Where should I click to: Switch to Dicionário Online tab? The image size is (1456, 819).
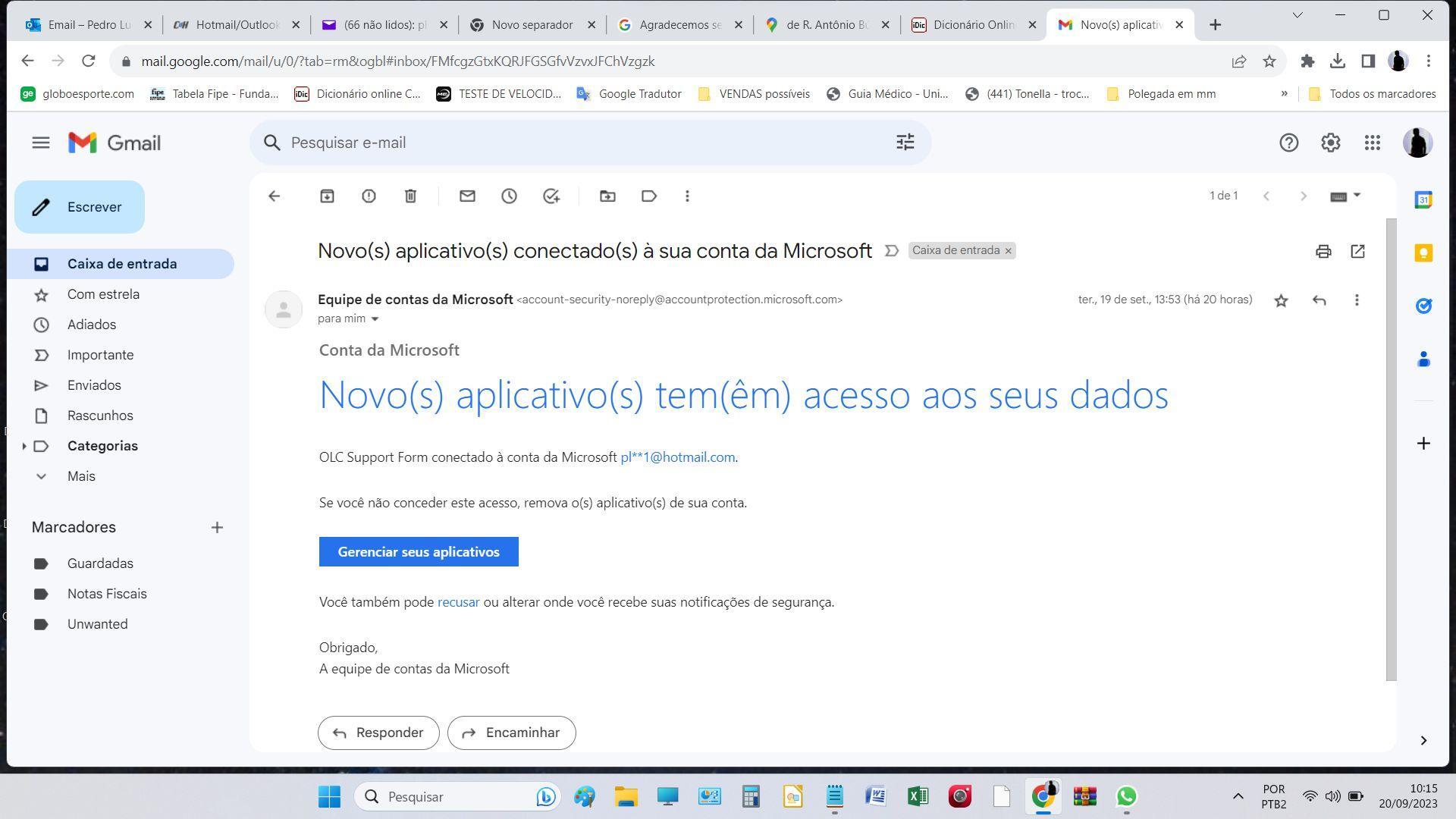(974, 25)
